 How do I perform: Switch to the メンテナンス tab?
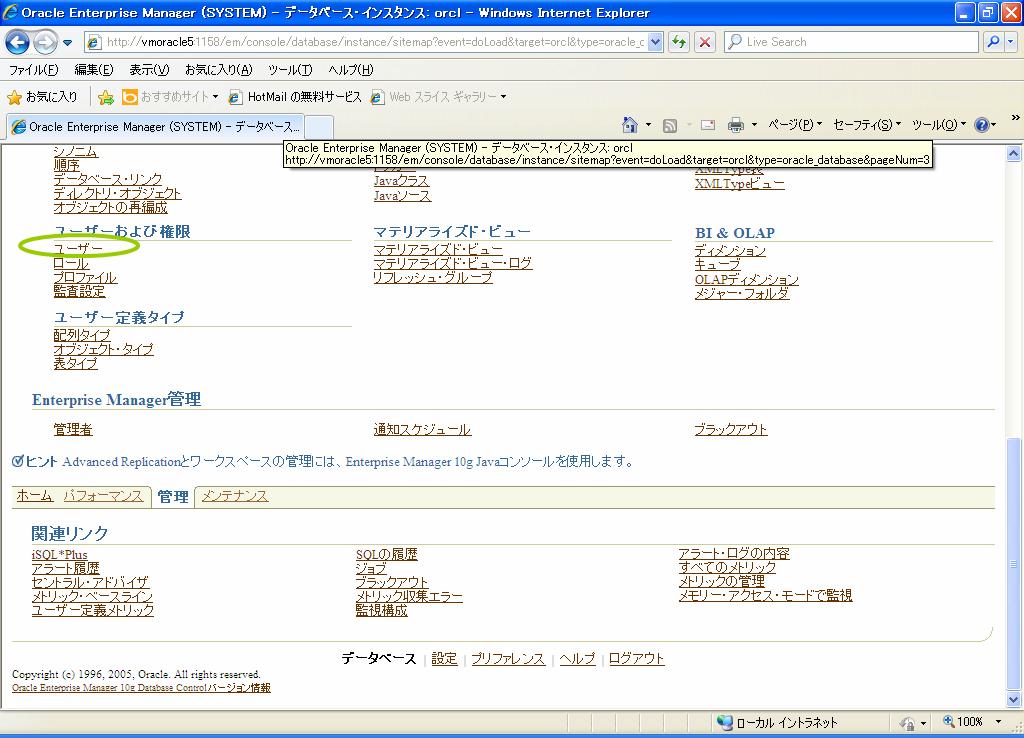pyautogui.click(x=234, y=496)
